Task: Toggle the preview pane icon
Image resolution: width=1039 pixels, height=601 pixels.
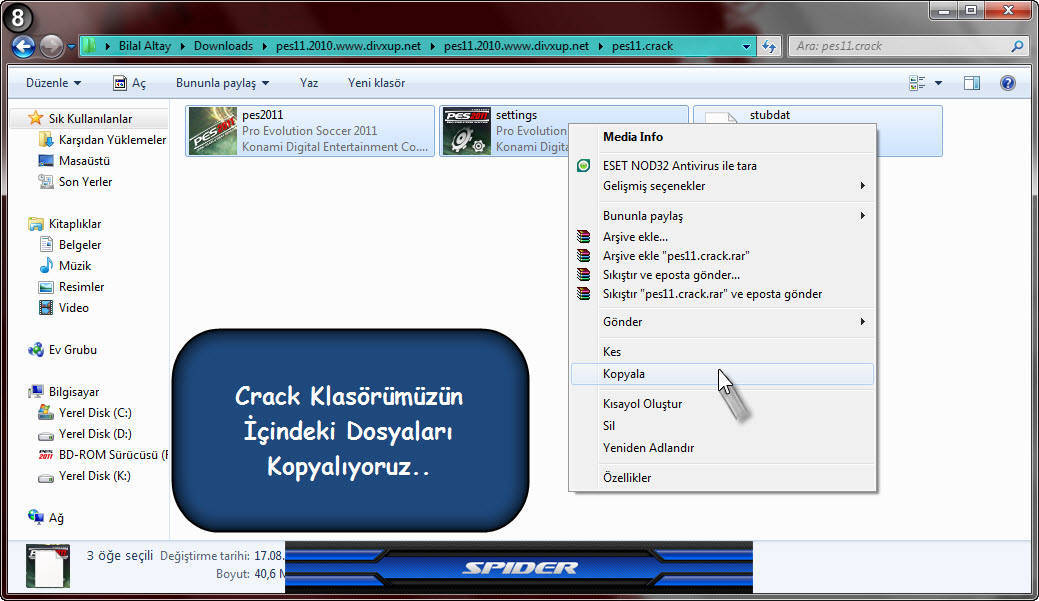Action: 972,83
